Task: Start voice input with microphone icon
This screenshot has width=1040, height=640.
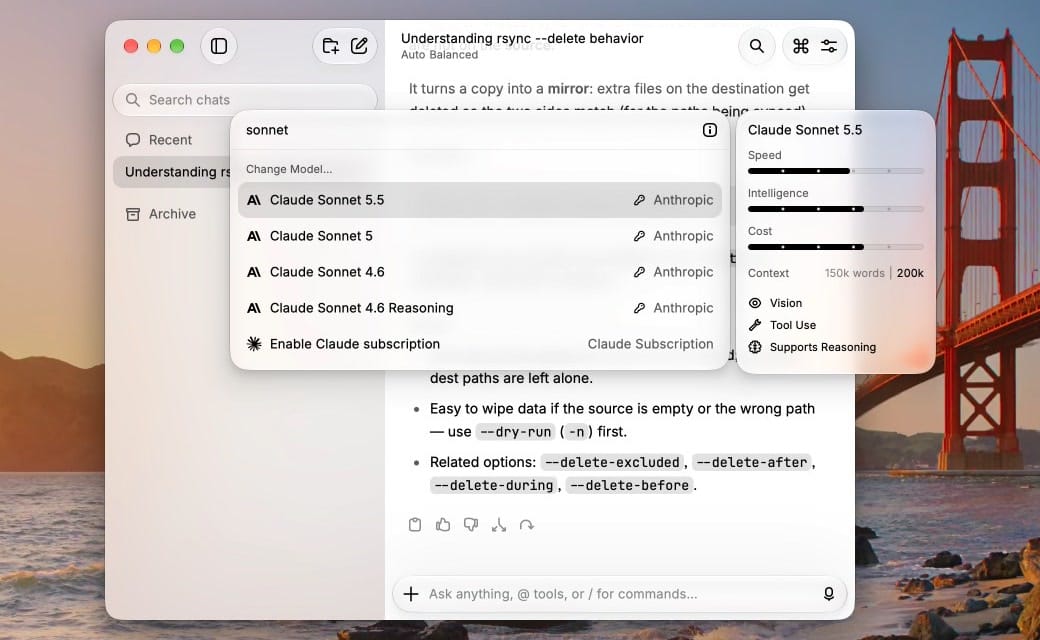Action: 829,594
